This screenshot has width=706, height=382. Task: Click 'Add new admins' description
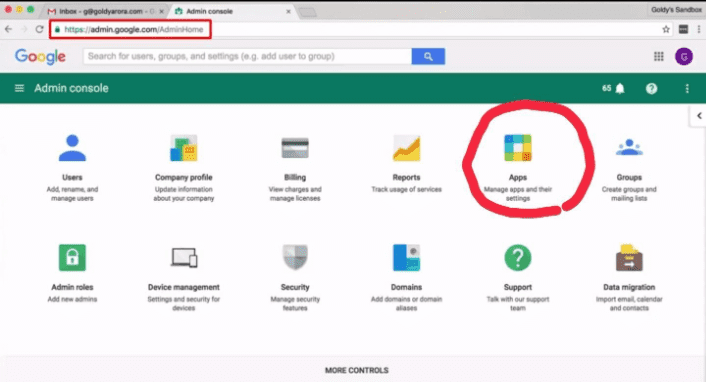coord(72,299)
